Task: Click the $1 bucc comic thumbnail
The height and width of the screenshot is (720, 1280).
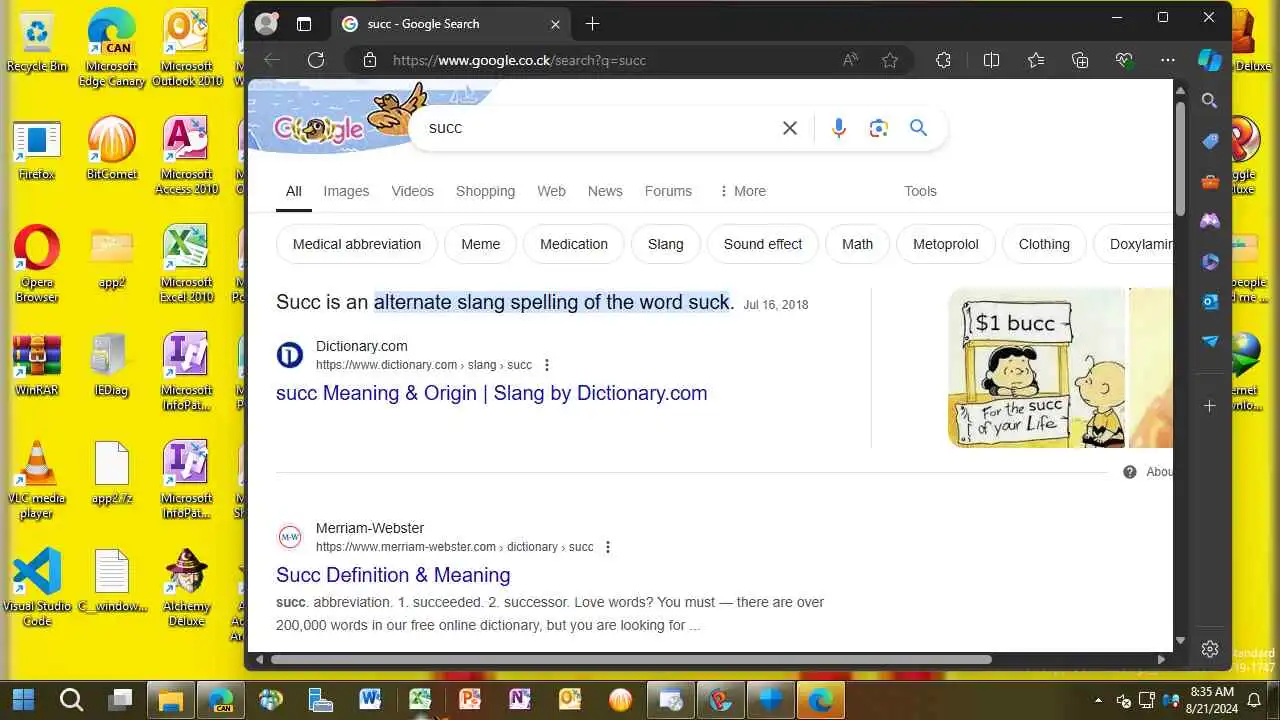Action: tap(1036, 367)
